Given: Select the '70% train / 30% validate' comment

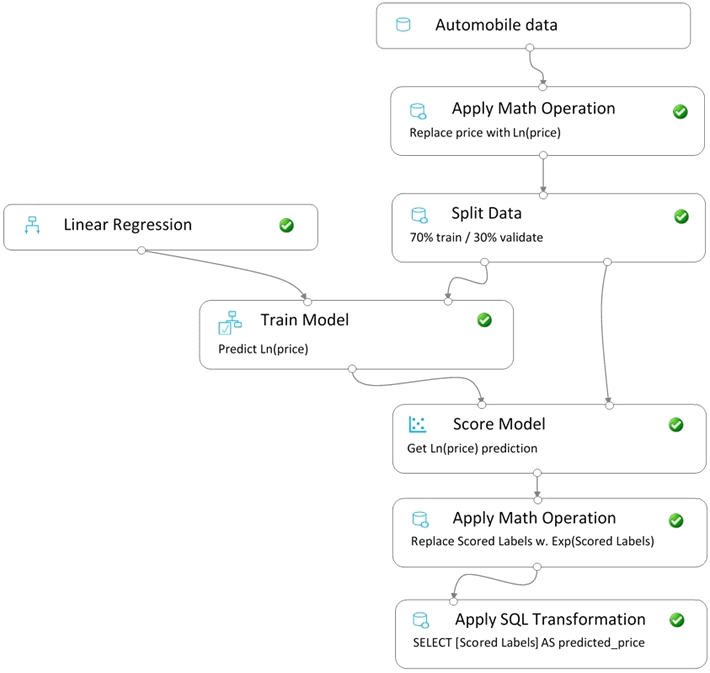Looking at the screenshot, I should click(x=476, y=237).
